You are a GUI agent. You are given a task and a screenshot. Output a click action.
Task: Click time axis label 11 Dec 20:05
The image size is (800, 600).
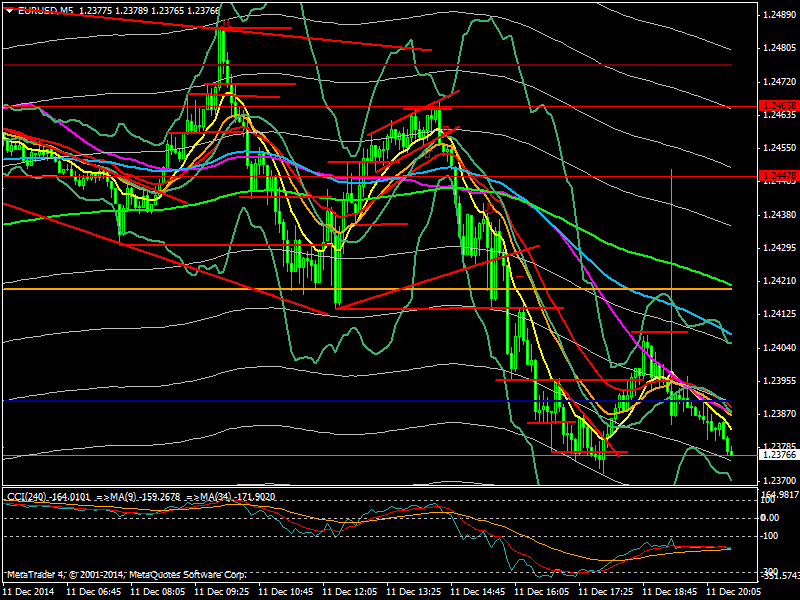[x=734, y=591]
